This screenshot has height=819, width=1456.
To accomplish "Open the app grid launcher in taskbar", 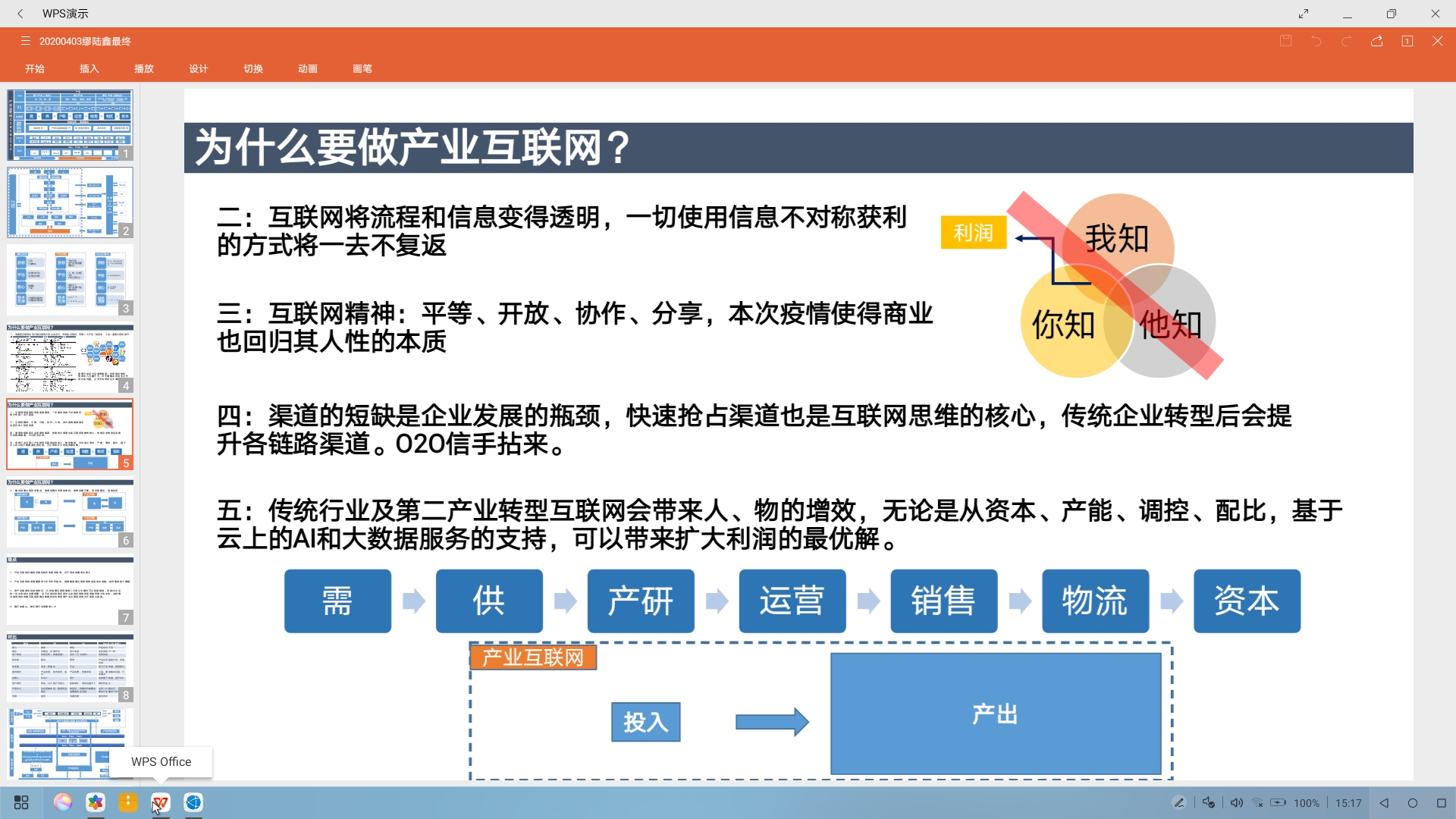I will [x=21, y=802].
